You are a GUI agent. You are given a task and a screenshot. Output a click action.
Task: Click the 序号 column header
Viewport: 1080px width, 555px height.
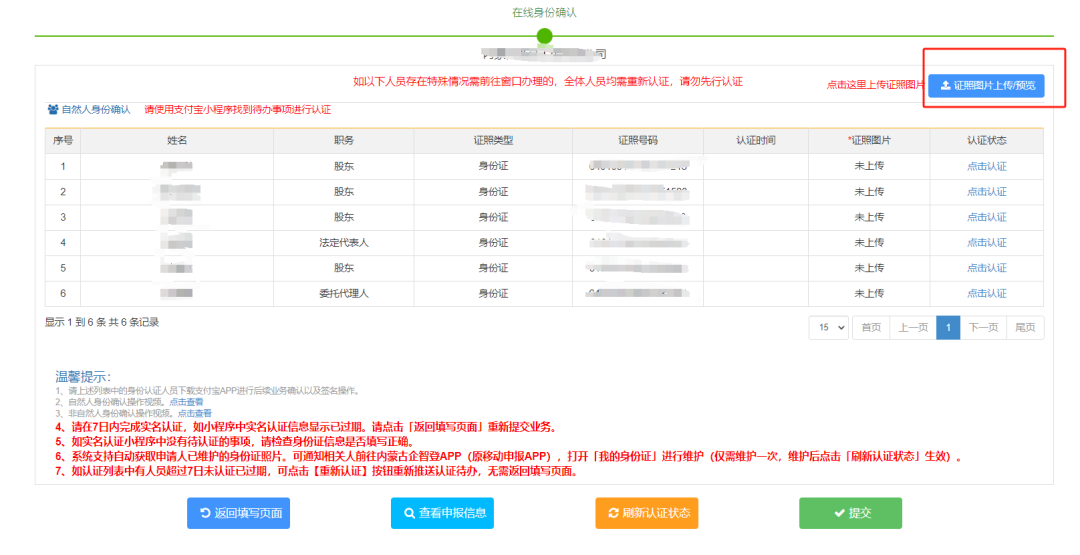63,140
